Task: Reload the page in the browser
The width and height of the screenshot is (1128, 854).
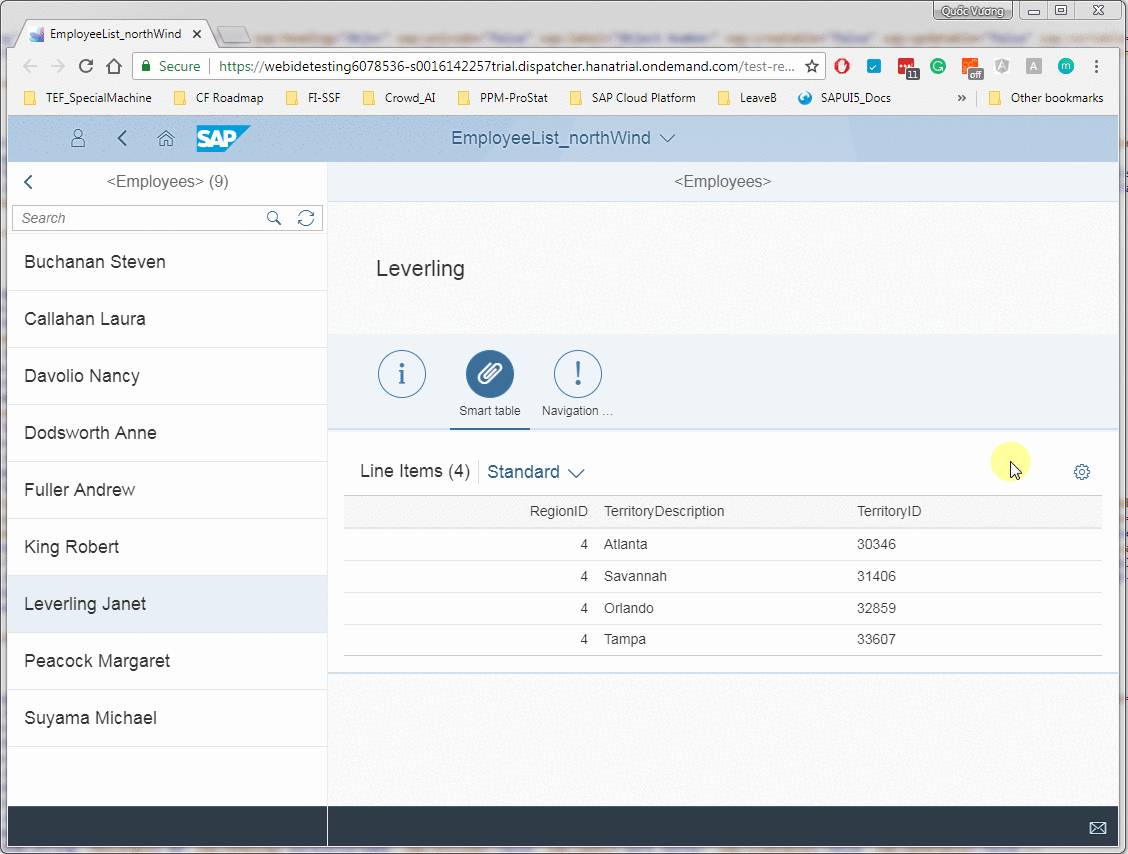Action: 86,66
